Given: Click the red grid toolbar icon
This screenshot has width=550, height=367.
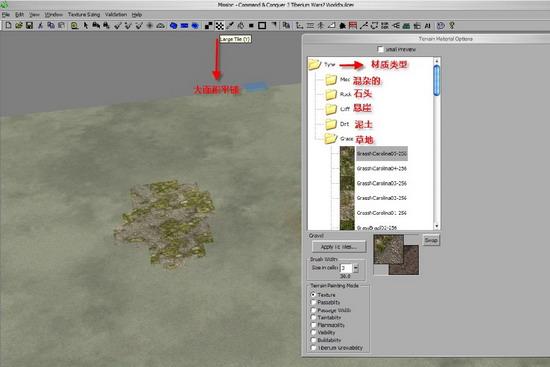Looking at the screenshot, I should (353, 25).
